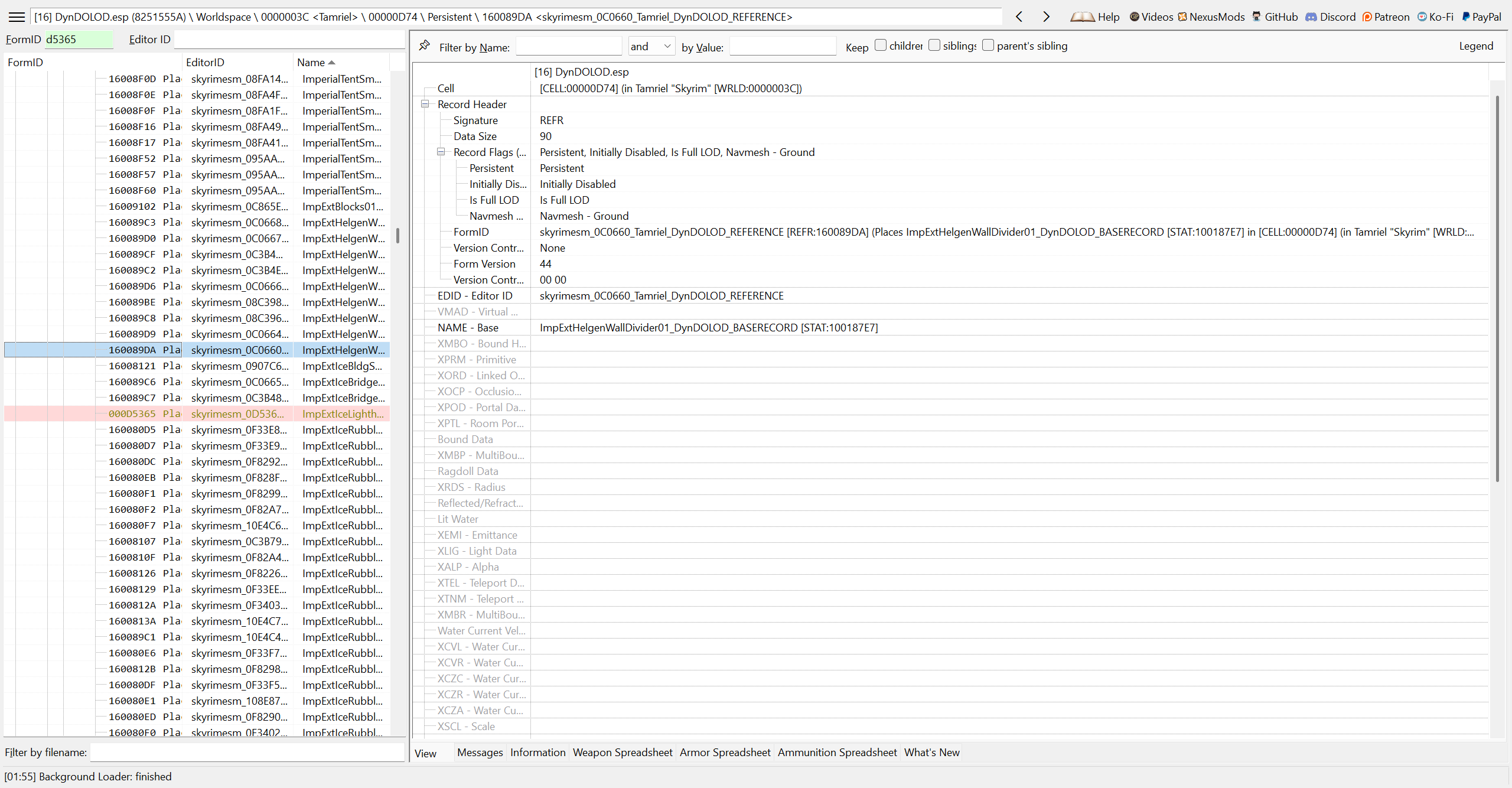Click the forward navigation arrow
The height and width of the screenshot is (788, 1512).
(x=1046, y=17)
